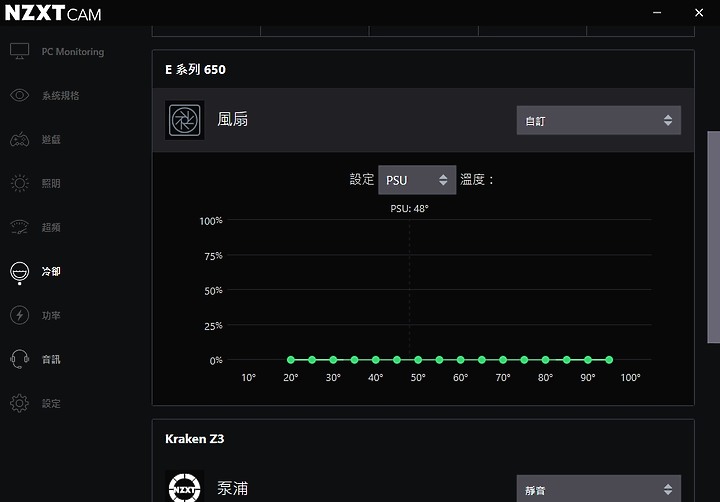Click the E 系列 650 heading
720x502 pixels.
click(195, 69)
